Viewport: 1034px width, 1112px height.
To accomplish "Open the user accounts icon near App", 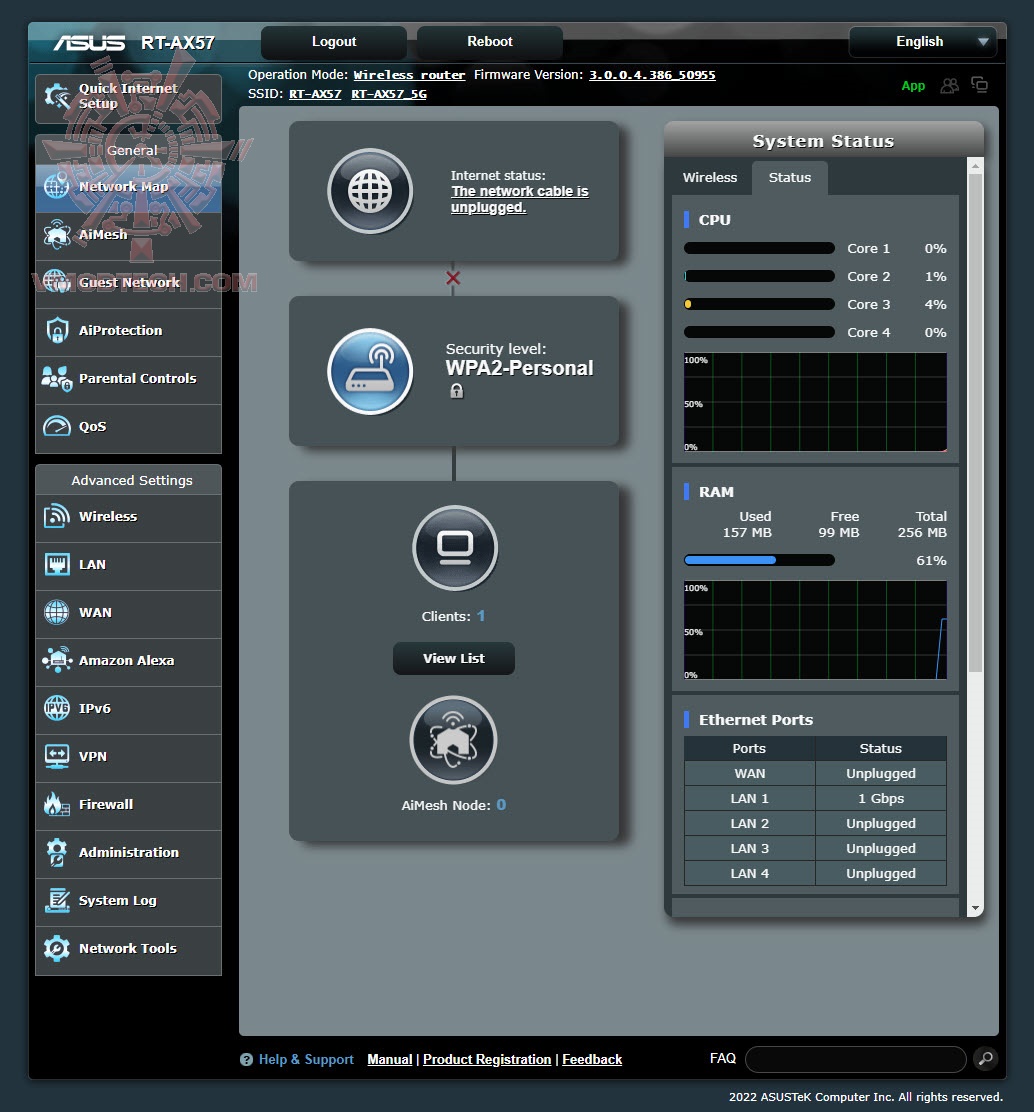I will tap(950, 86).
